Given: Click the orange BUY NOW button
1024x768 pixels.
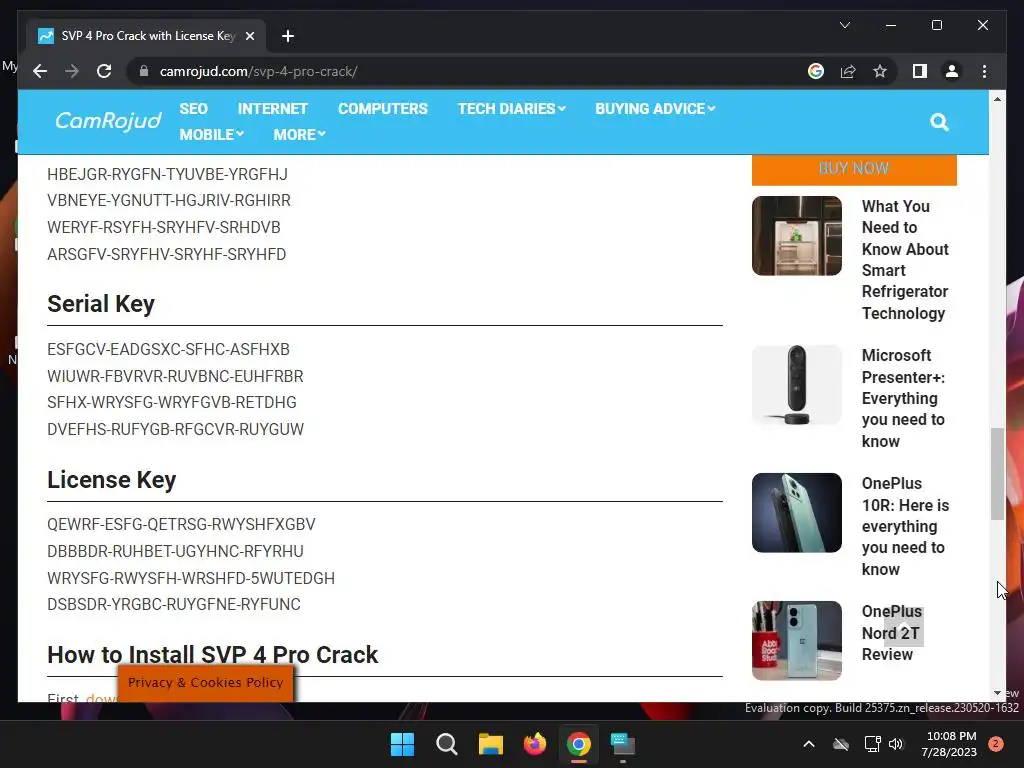Looking at the screenshot, I should click(854, 169).
